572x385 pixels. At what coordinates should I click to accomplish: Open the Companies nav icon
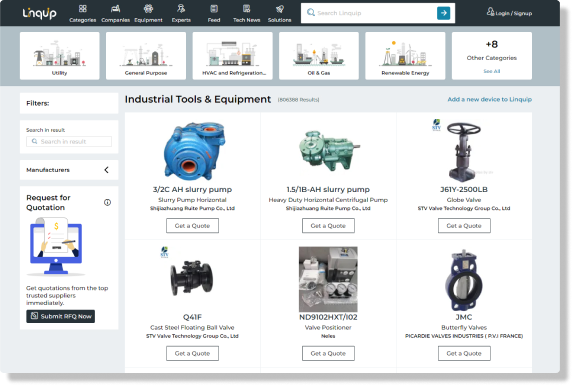pyautogui.click(x=115, y=8)
